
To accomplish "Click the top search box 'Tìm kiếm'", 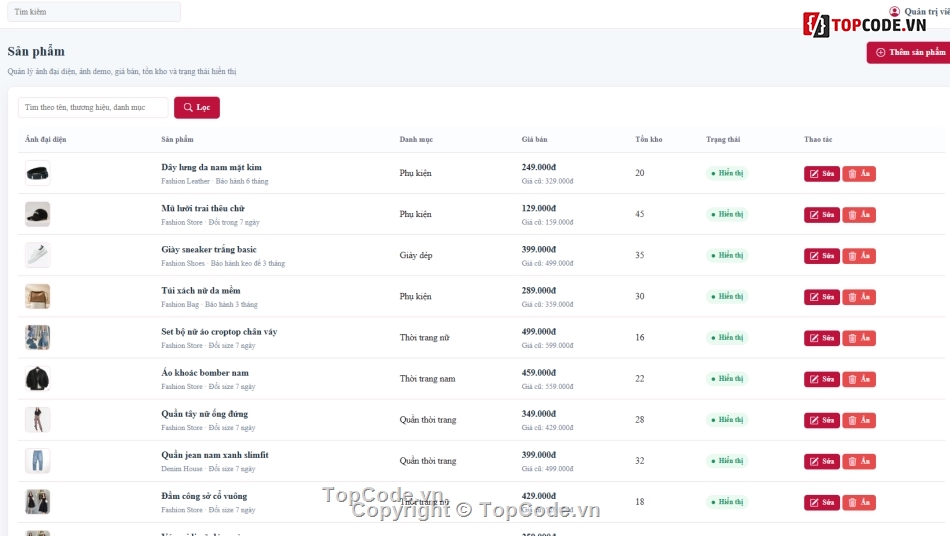I will tap(94, 12).
